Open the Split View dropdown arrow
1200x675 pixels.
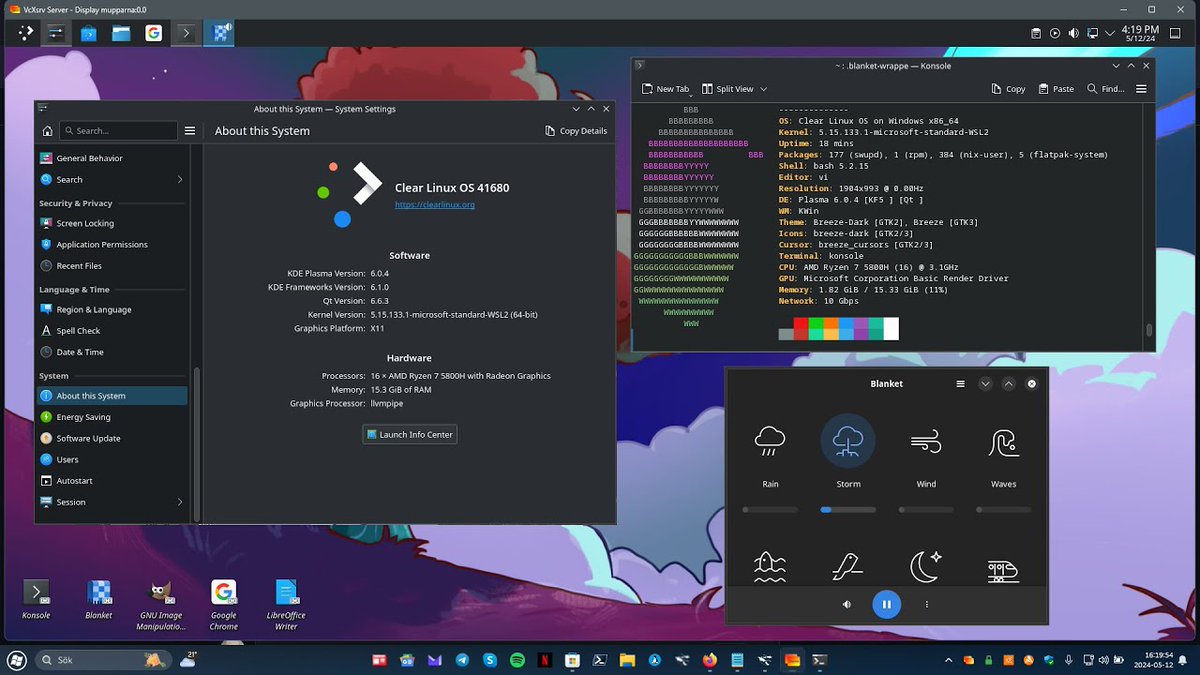pyautogui.click(x=764, y=89)
